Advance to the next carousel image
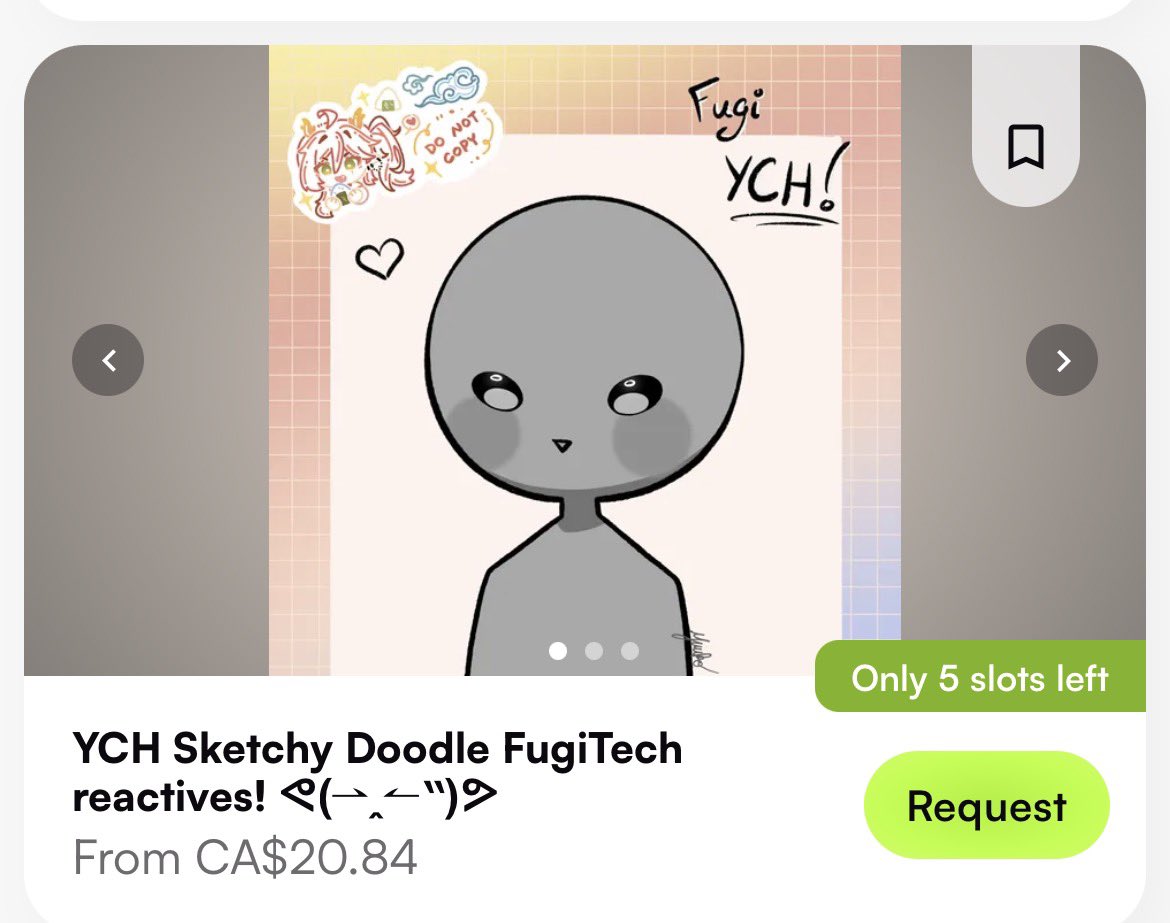1170x923 pixels. point(1062,360)
